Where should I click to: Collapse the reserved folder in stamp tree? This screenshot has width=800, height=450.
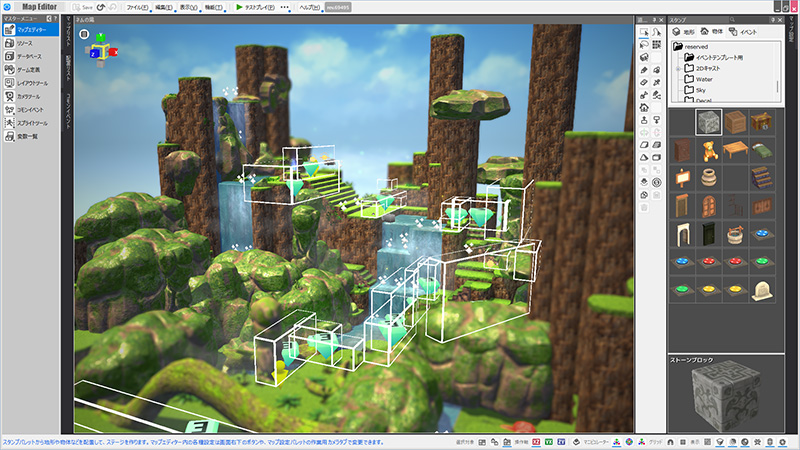[x=677, y=46]
